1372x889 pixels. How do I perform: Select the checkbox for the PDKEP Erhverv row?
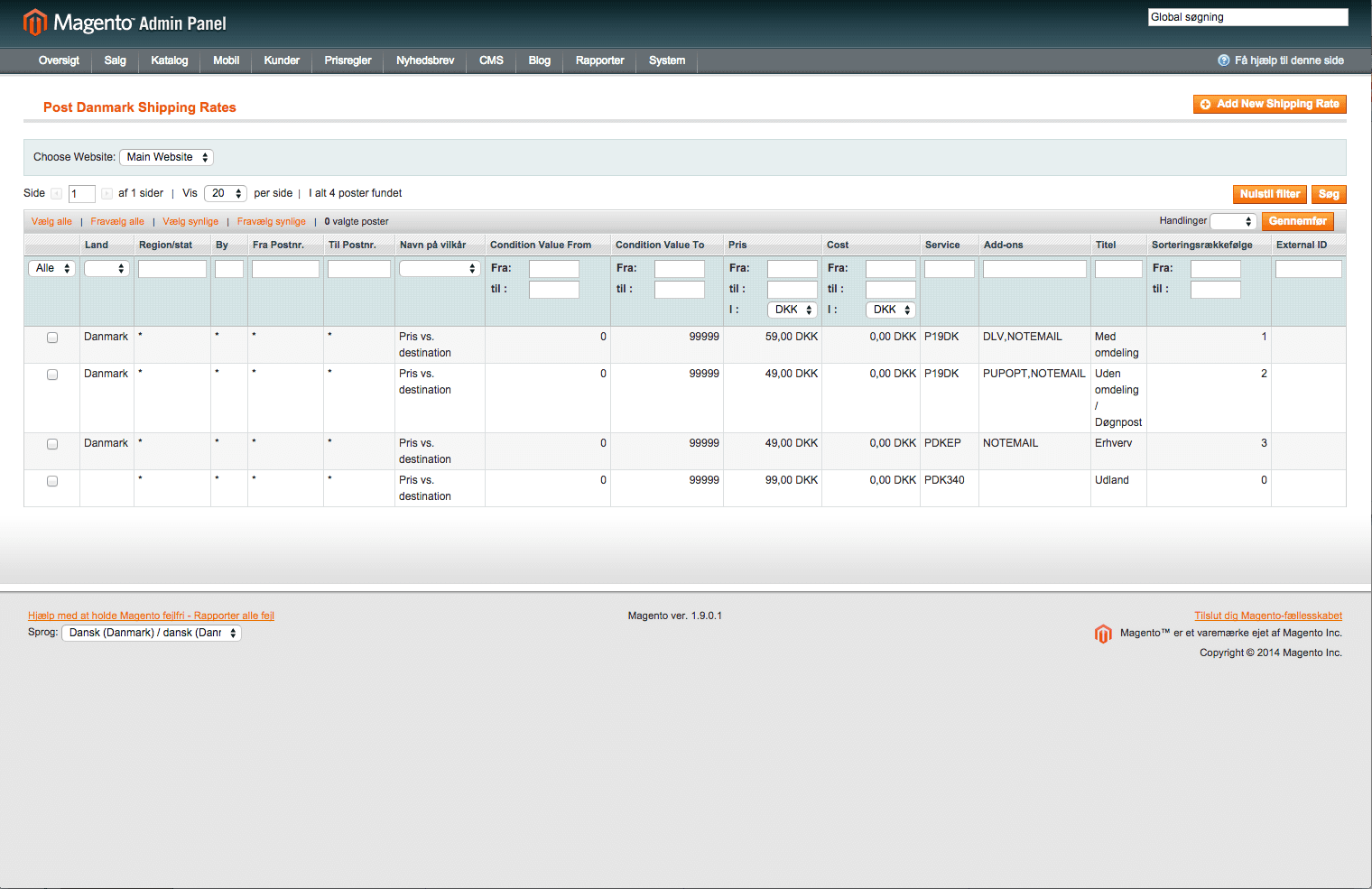coord(52,444)
